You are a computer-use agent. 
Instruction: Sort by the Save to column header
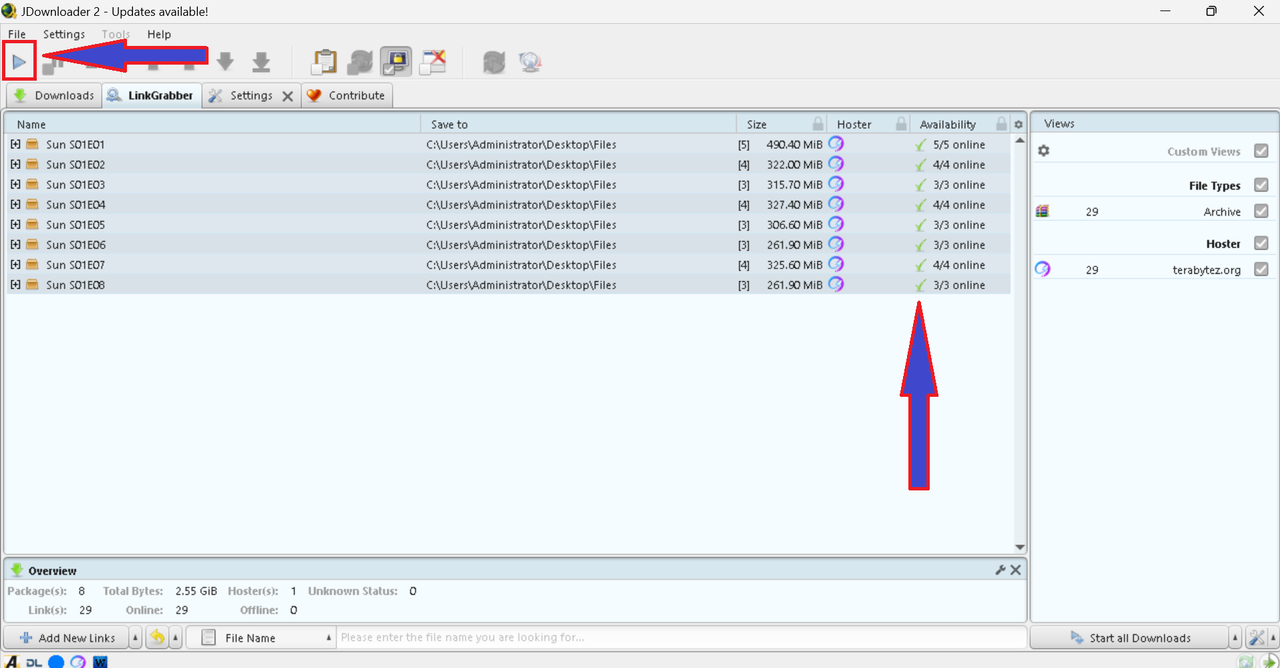pyautogui.click(x=579, y=124)
